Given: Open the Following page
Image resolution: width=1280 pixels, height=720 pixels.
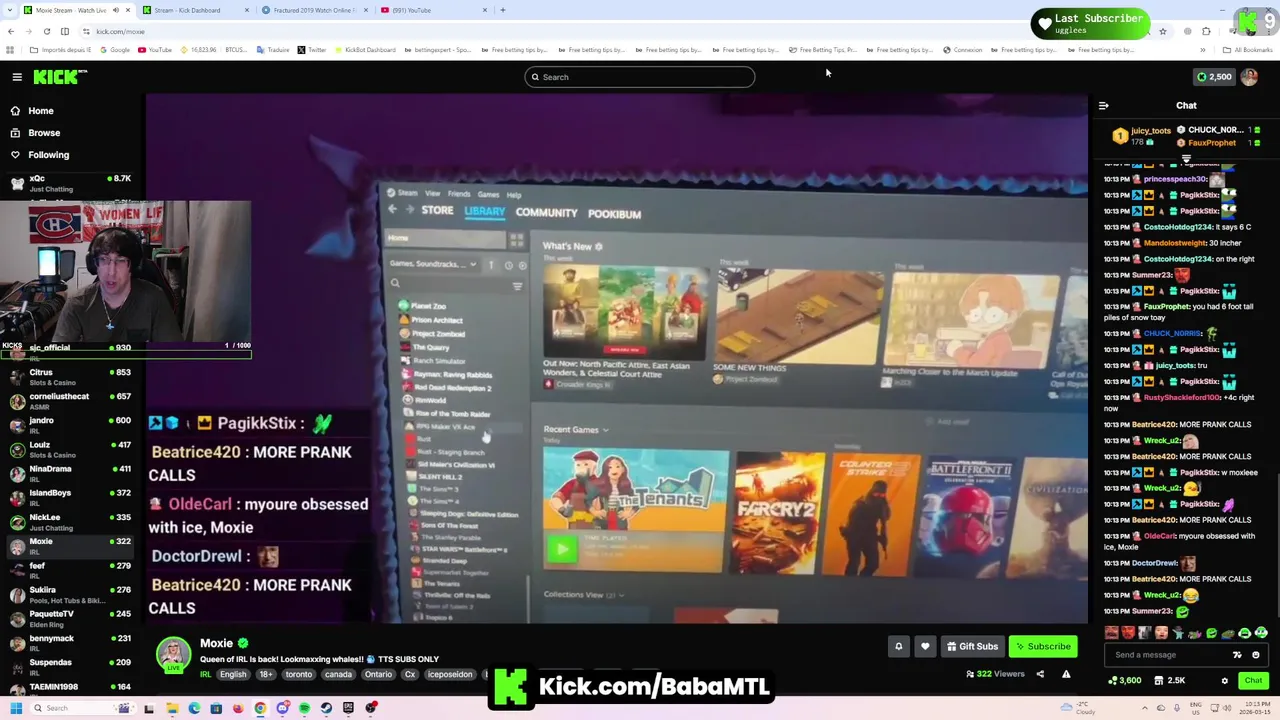Looking at the screenshot, I should (x=48, y=155).
